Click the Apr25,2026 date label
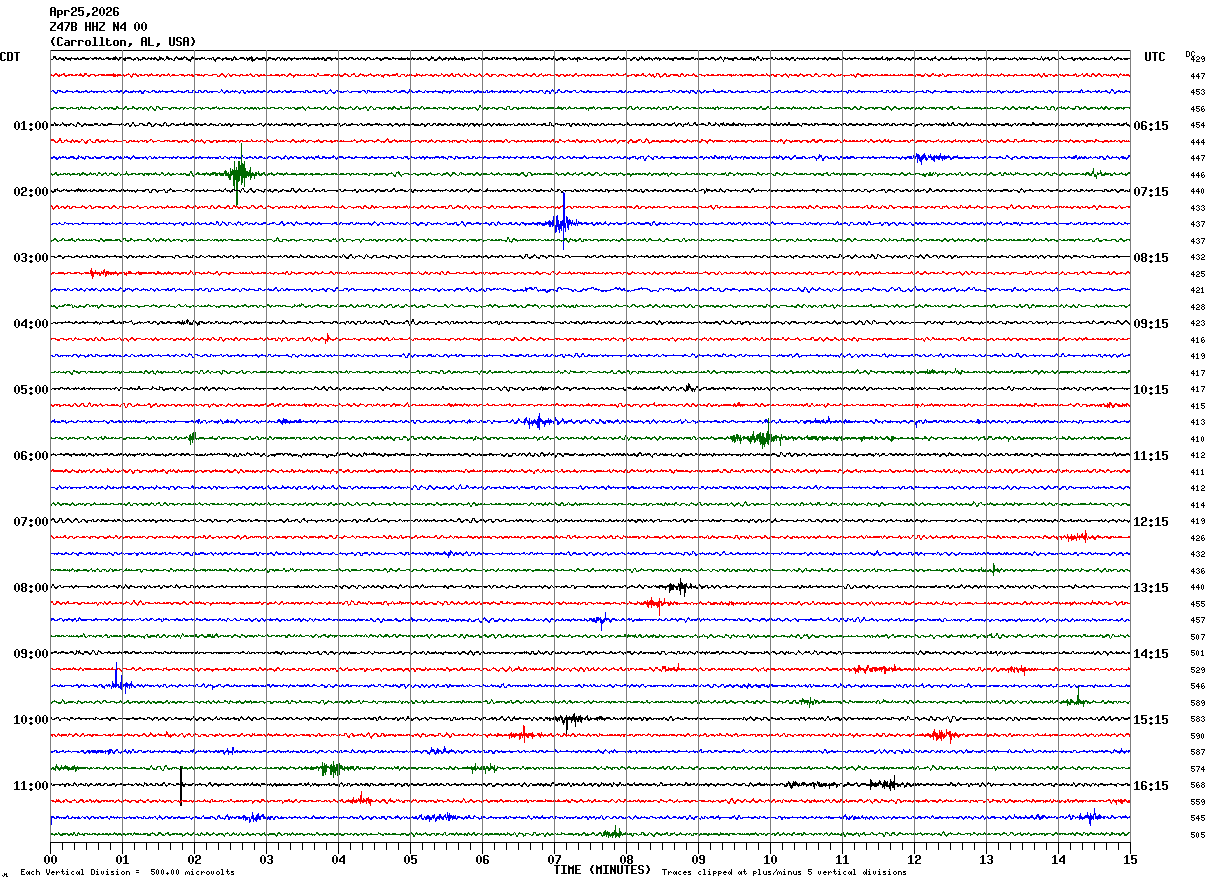 pyautogui.click(x=84, y=12)
